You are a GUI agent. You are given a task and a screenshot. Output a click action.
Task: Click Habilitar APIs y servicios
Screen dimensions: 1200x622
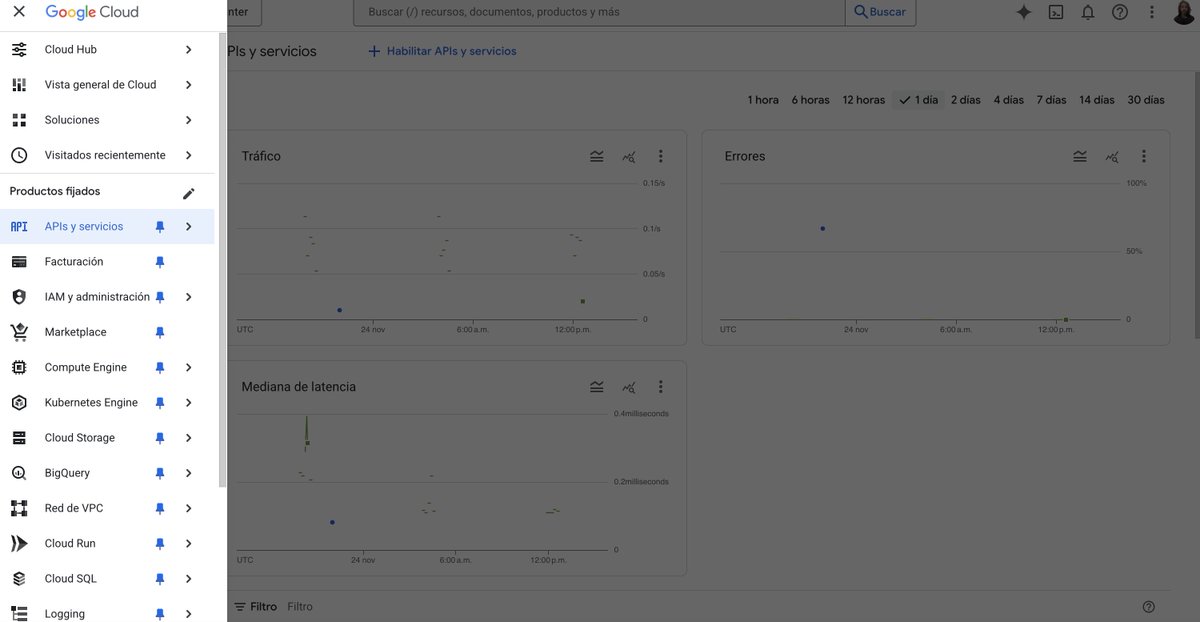(442, 51)
